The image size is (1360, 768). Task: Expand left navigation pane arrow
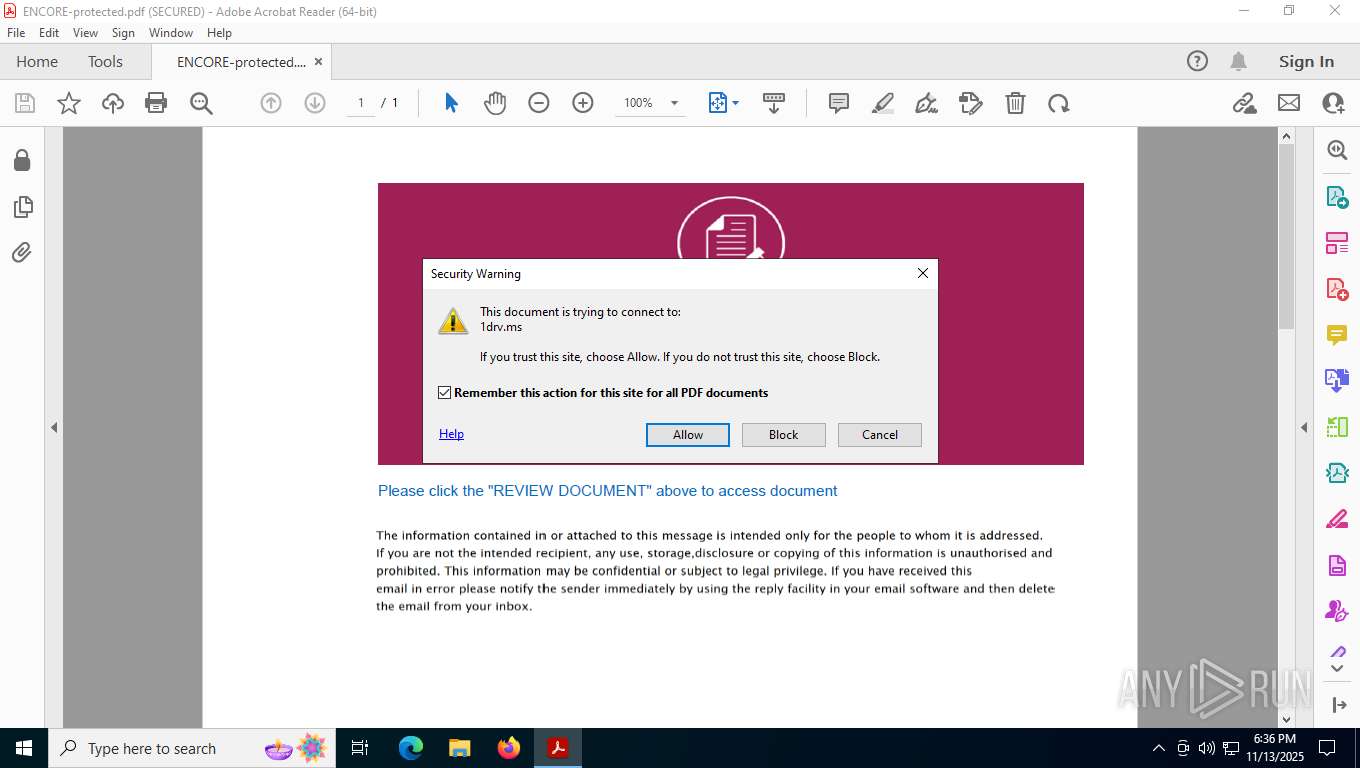pyautogui.click(x=54, y=427)
